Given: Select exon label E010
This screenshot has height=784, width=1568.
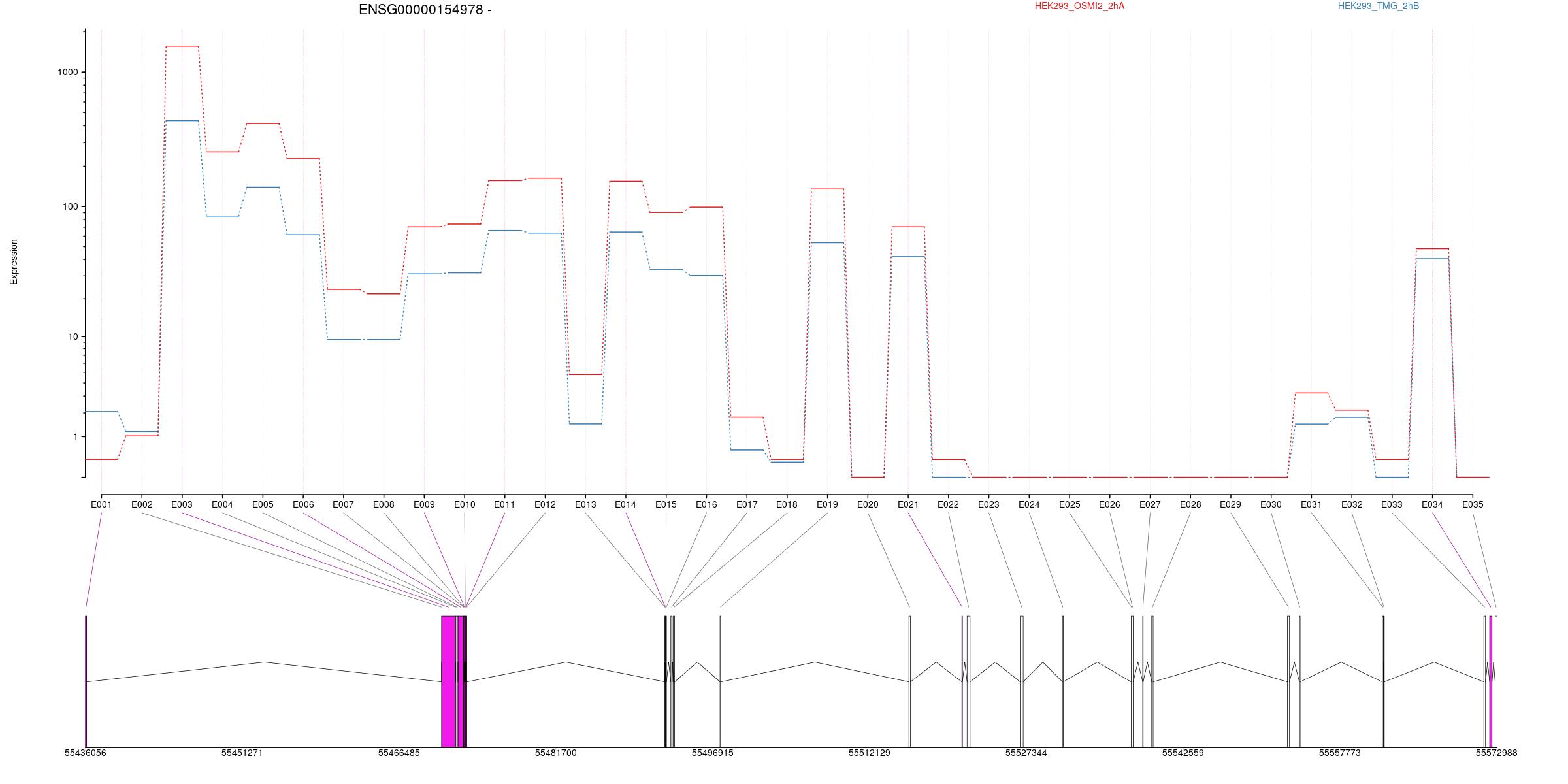Looking at the screenshot, I should (x=465, y=504).
